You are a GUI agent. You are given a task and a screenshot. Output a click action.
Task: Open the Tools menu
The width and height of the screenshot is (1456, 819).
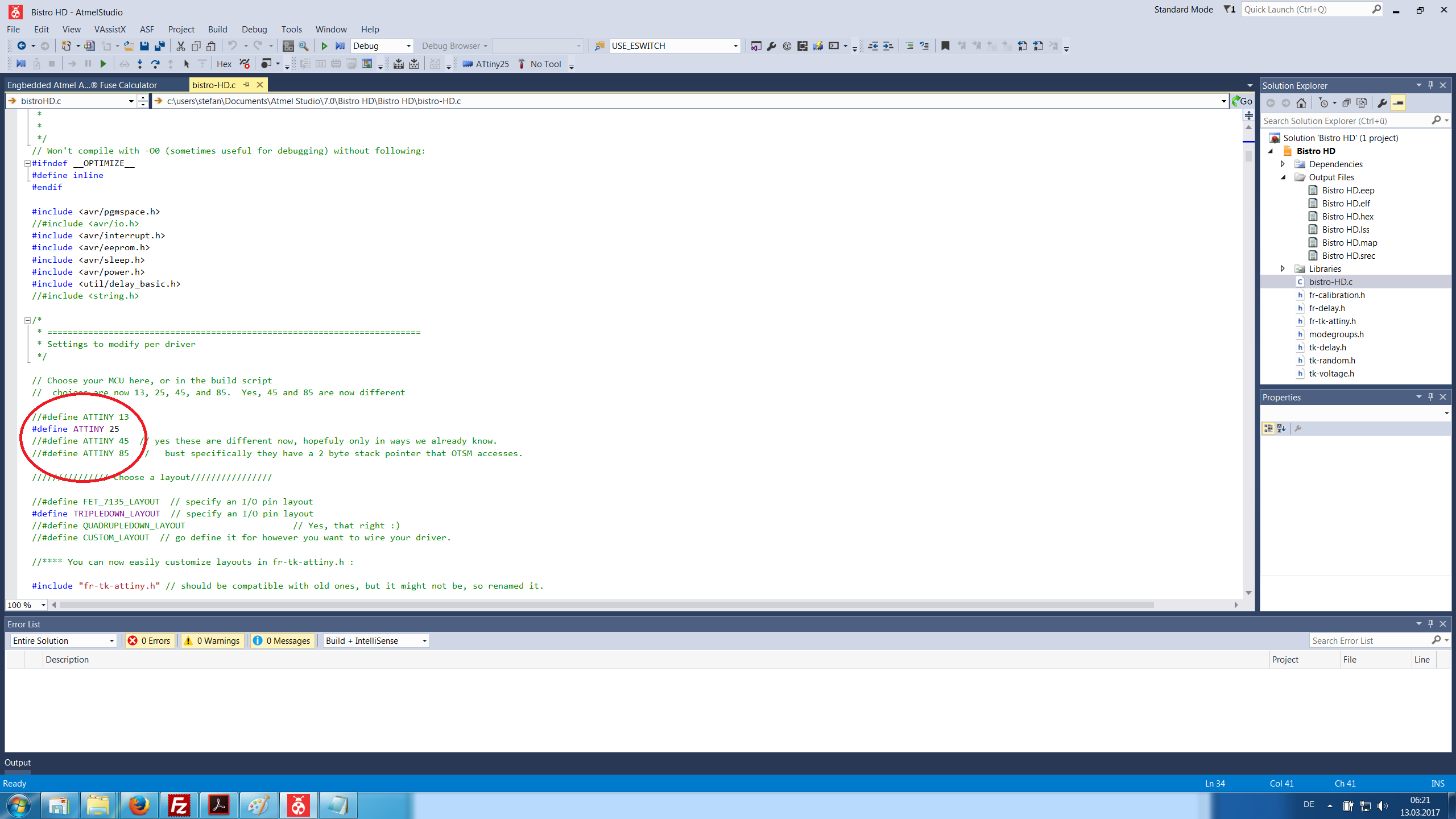[x=291, y=30]
